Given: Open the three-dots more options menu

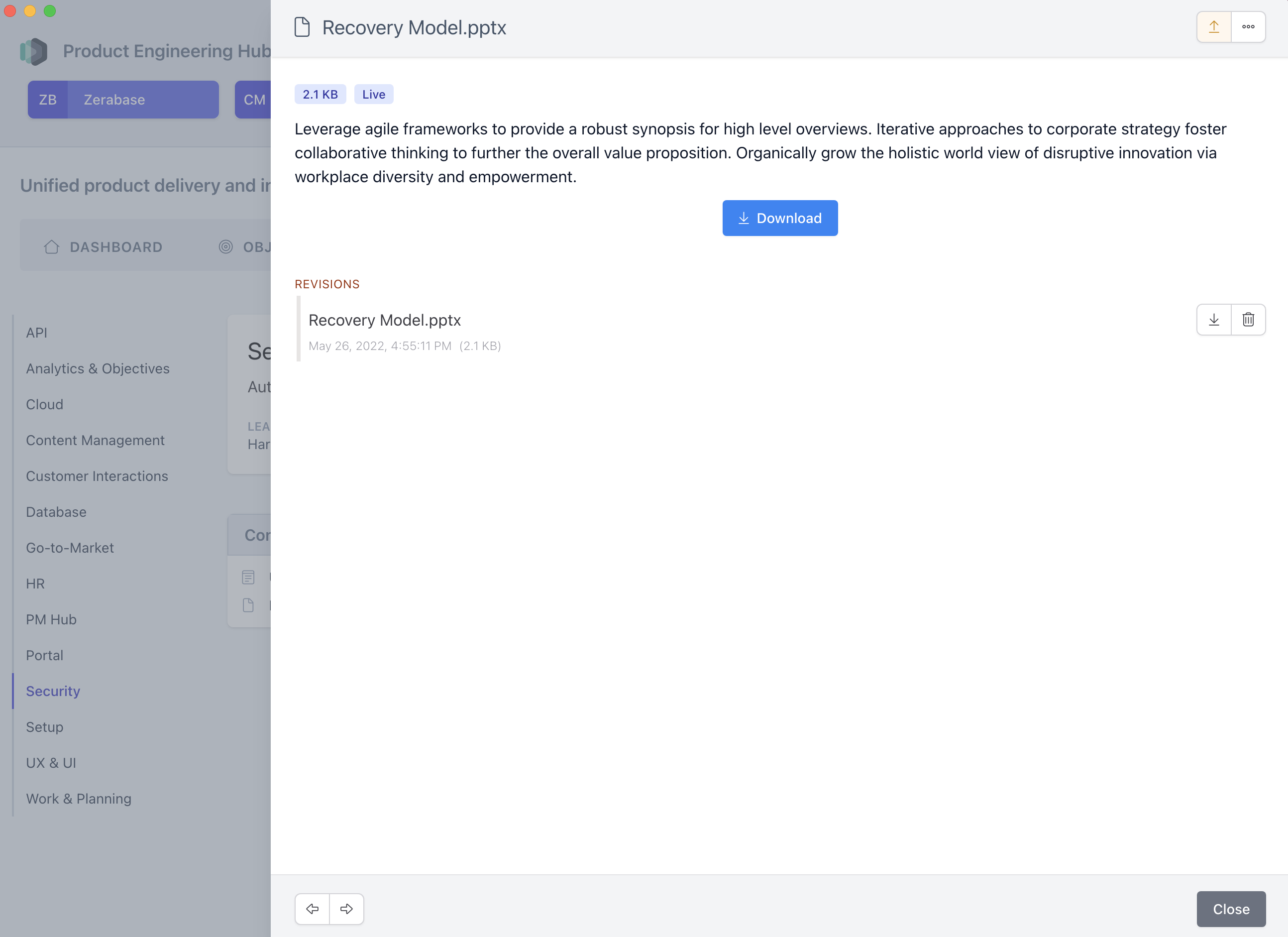Looking at the screenshot, I should click(x=1248, y=27).
